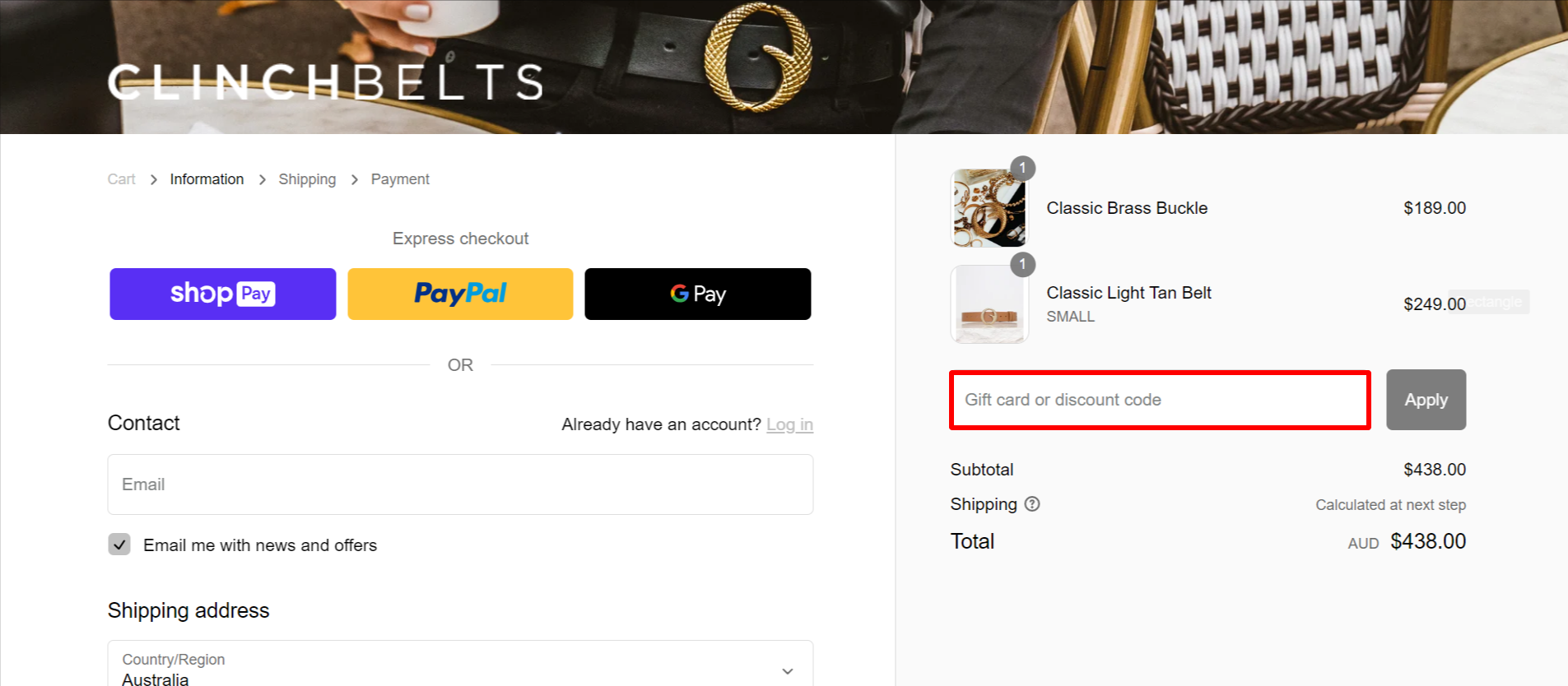Click the CLINCHBELTS logo
This screenshot has height=686, width=1568.
coord(325,82)
